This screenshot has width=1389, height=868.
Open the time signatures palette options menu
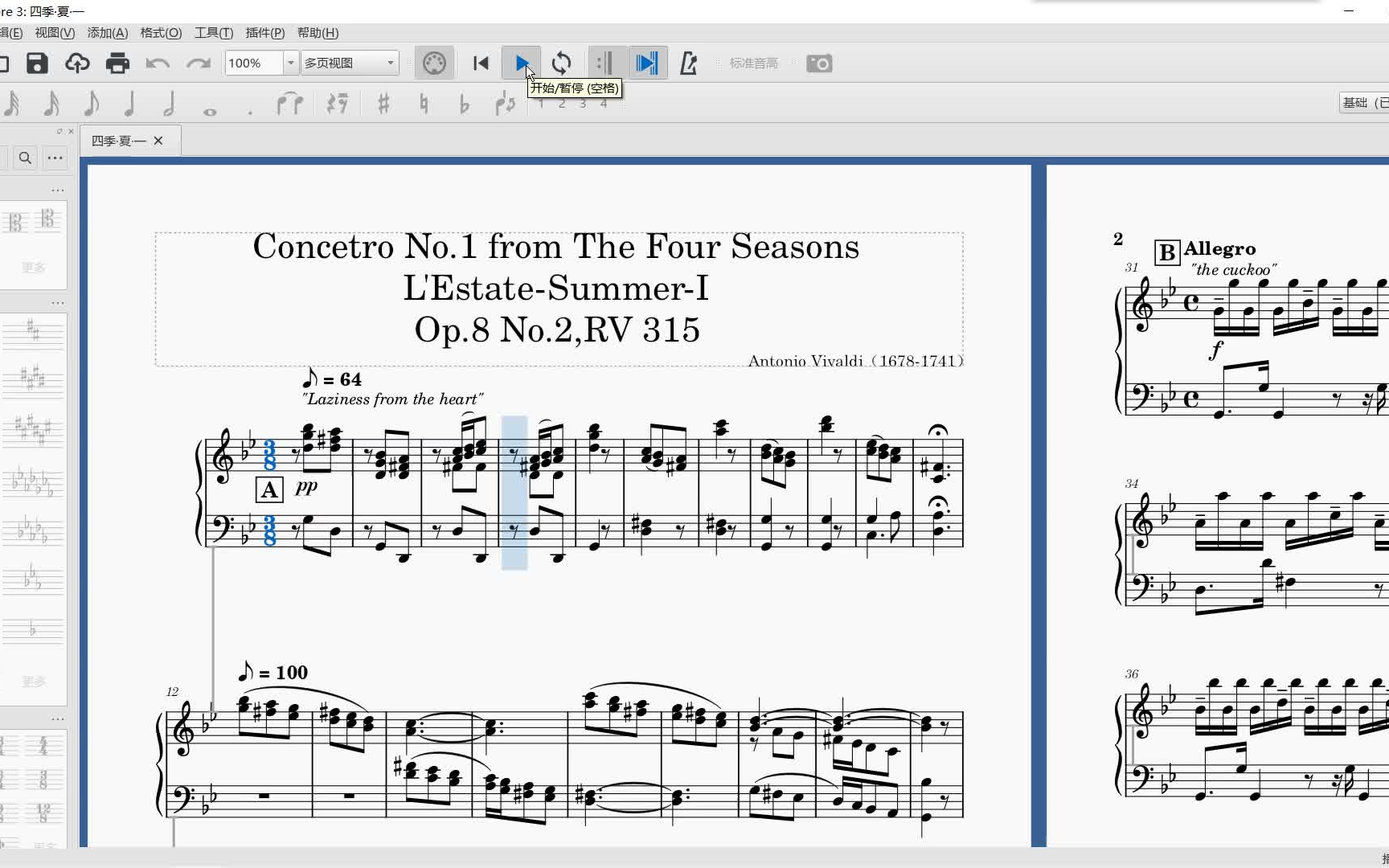(58, 719)
